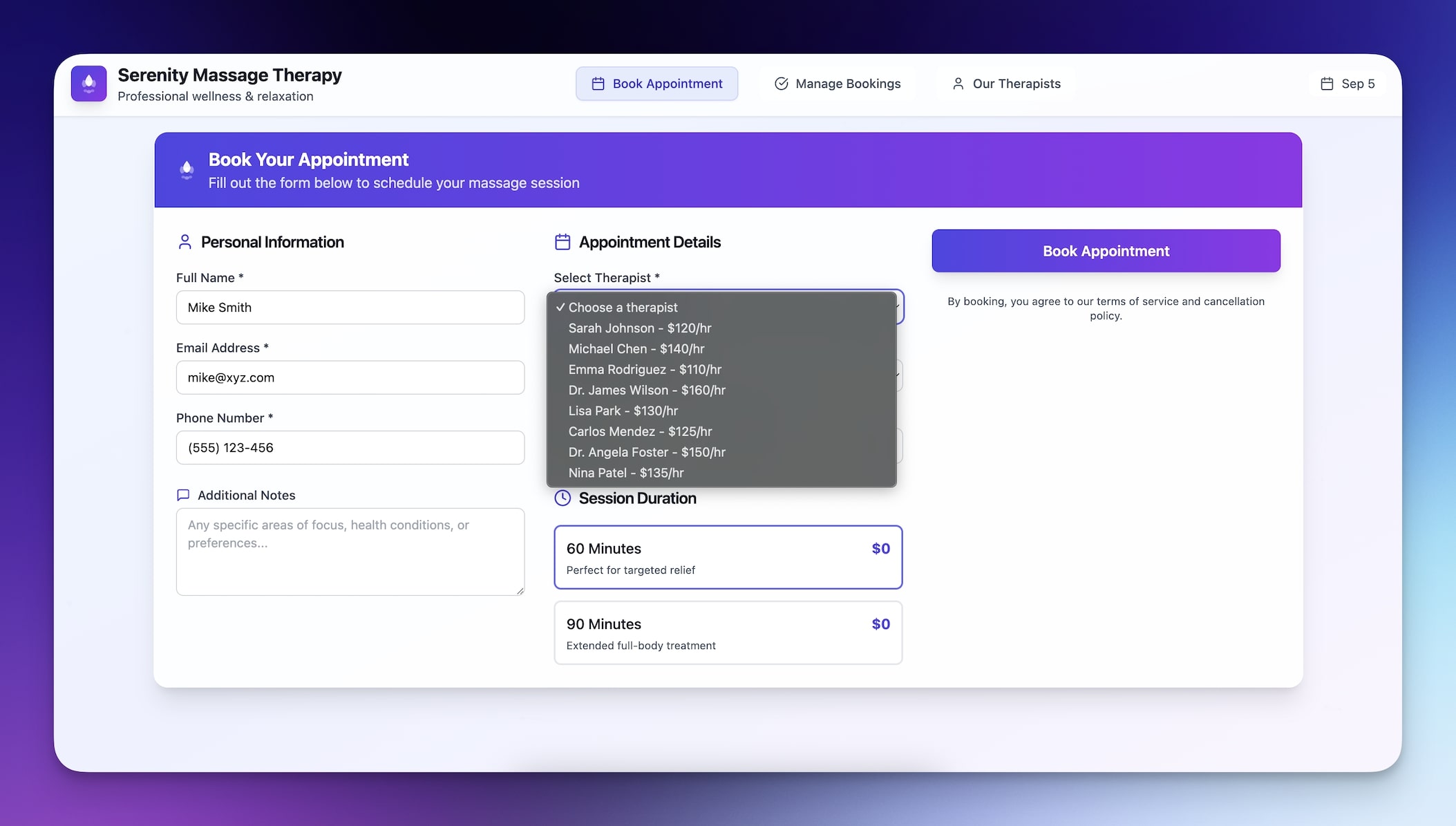Click the Serenity lotus logo icon
This screenshot has height=826, width=1456.
coord(88,84)
